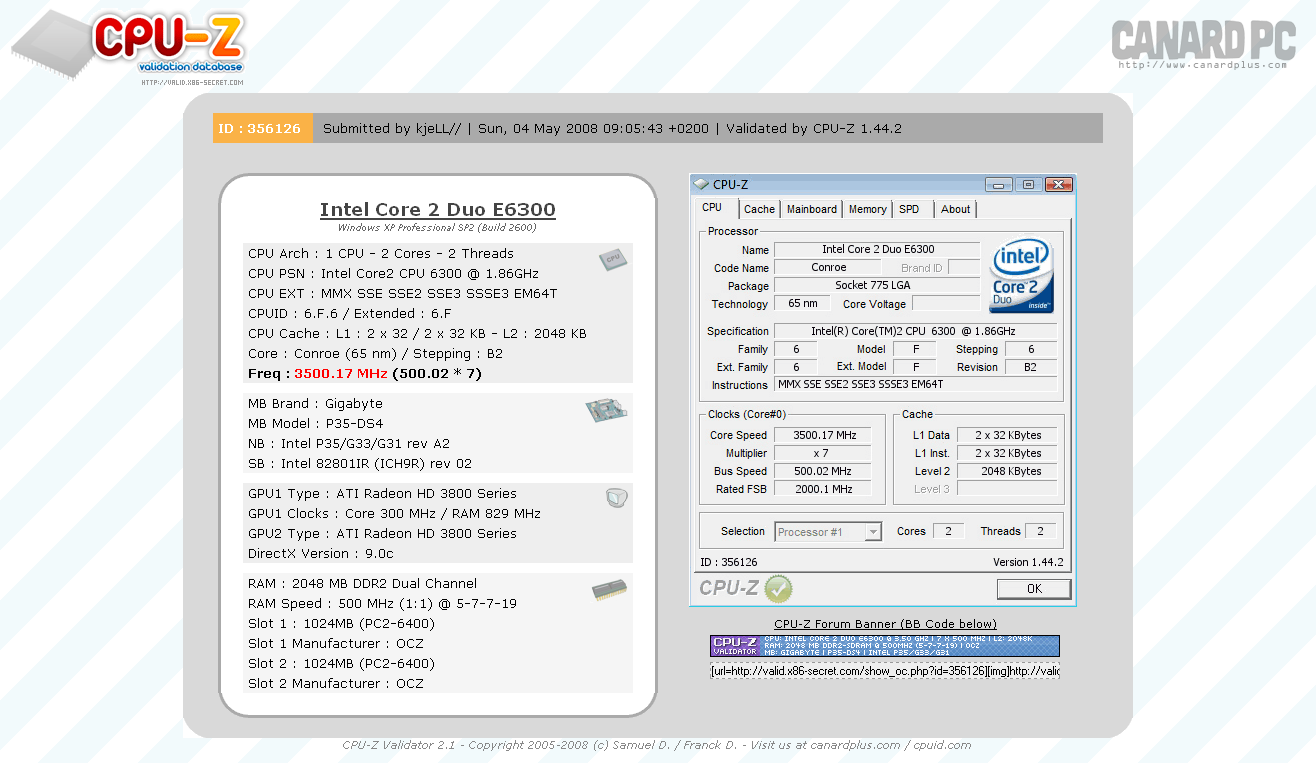Switch to the Cache tab

tap(759, 209)
